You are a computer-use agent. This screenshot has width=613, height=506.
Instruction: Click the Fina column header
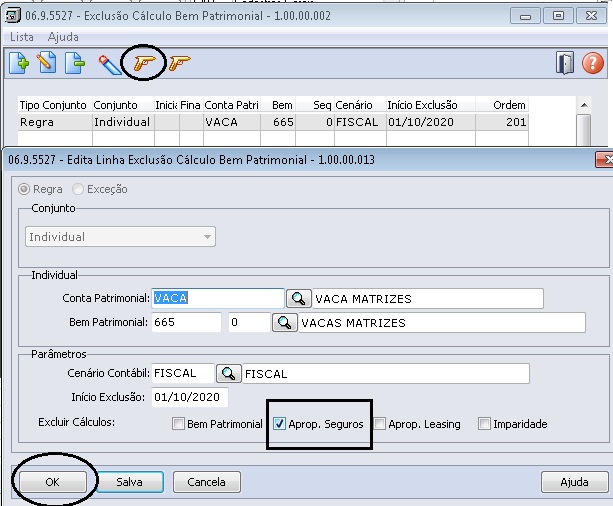[191, 105]
